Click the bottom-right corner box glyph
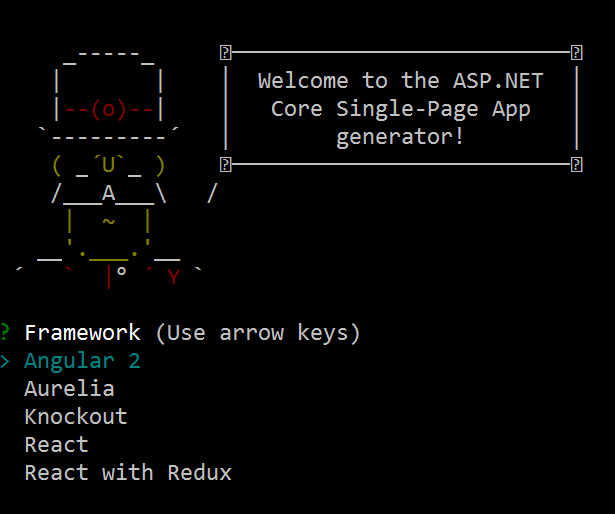615x514 pixels. 576,164
